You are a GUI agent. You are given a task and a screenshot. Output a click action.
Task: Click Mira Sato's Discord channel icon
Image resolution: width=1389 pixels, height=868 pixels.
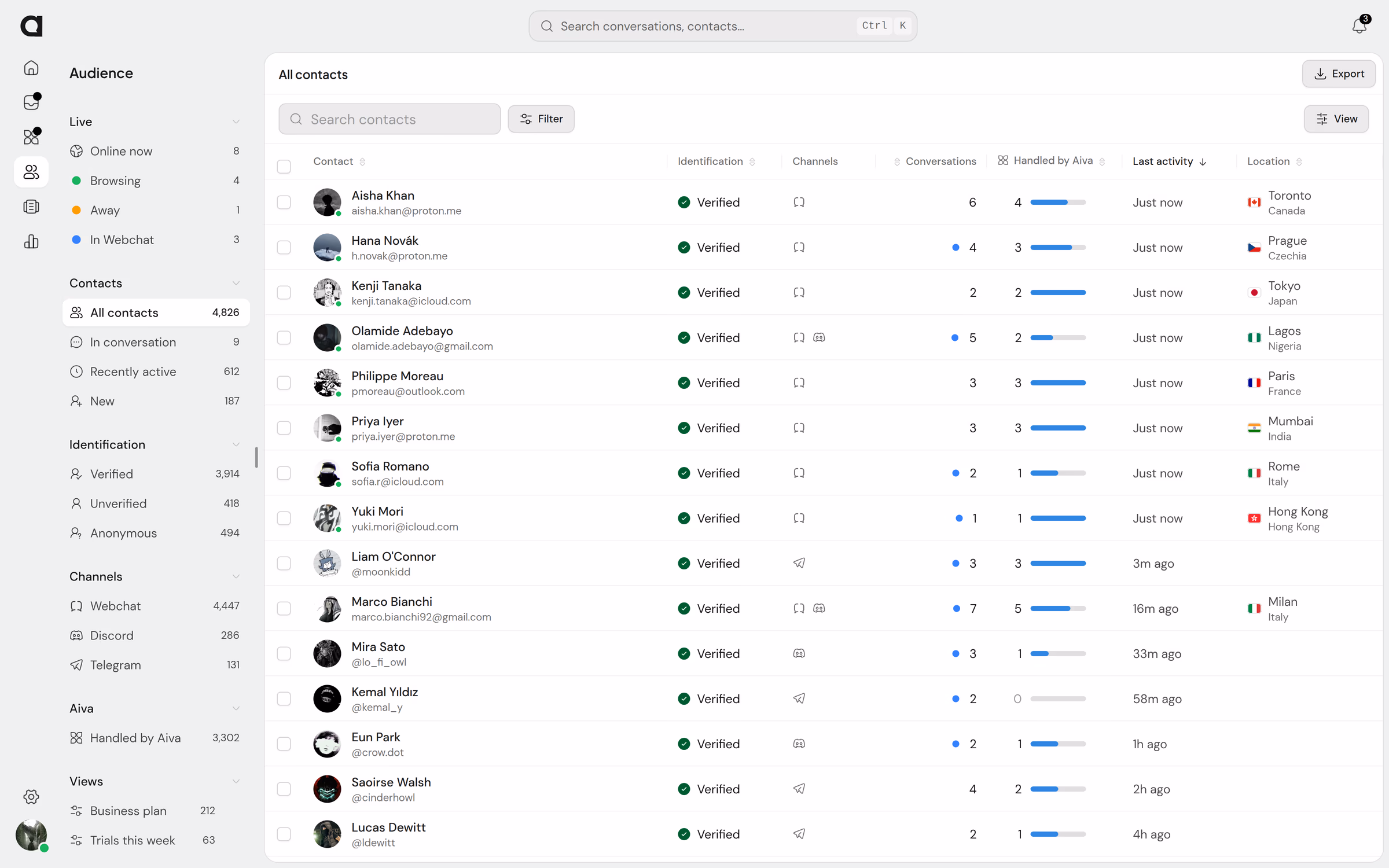pyautogui.click(x=799, y=653)
